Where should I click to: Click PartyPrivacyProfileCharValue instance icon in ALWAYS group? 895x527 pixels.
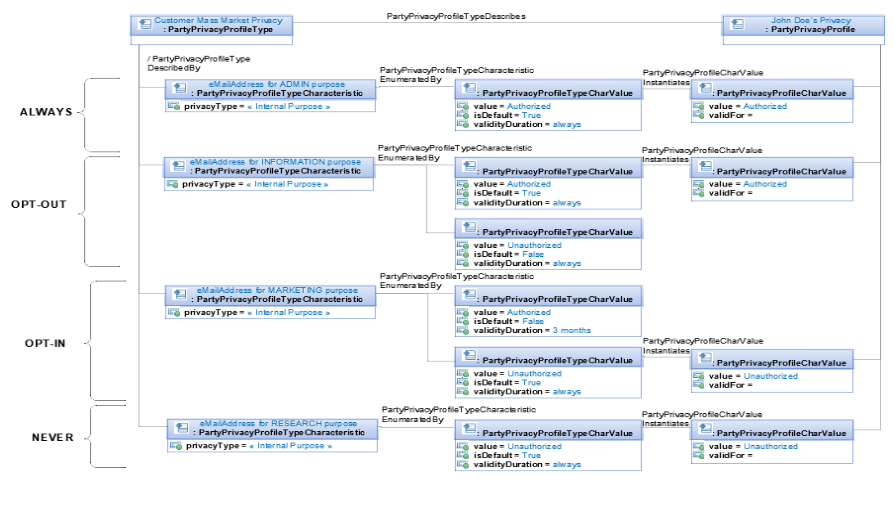click(705, 88)
